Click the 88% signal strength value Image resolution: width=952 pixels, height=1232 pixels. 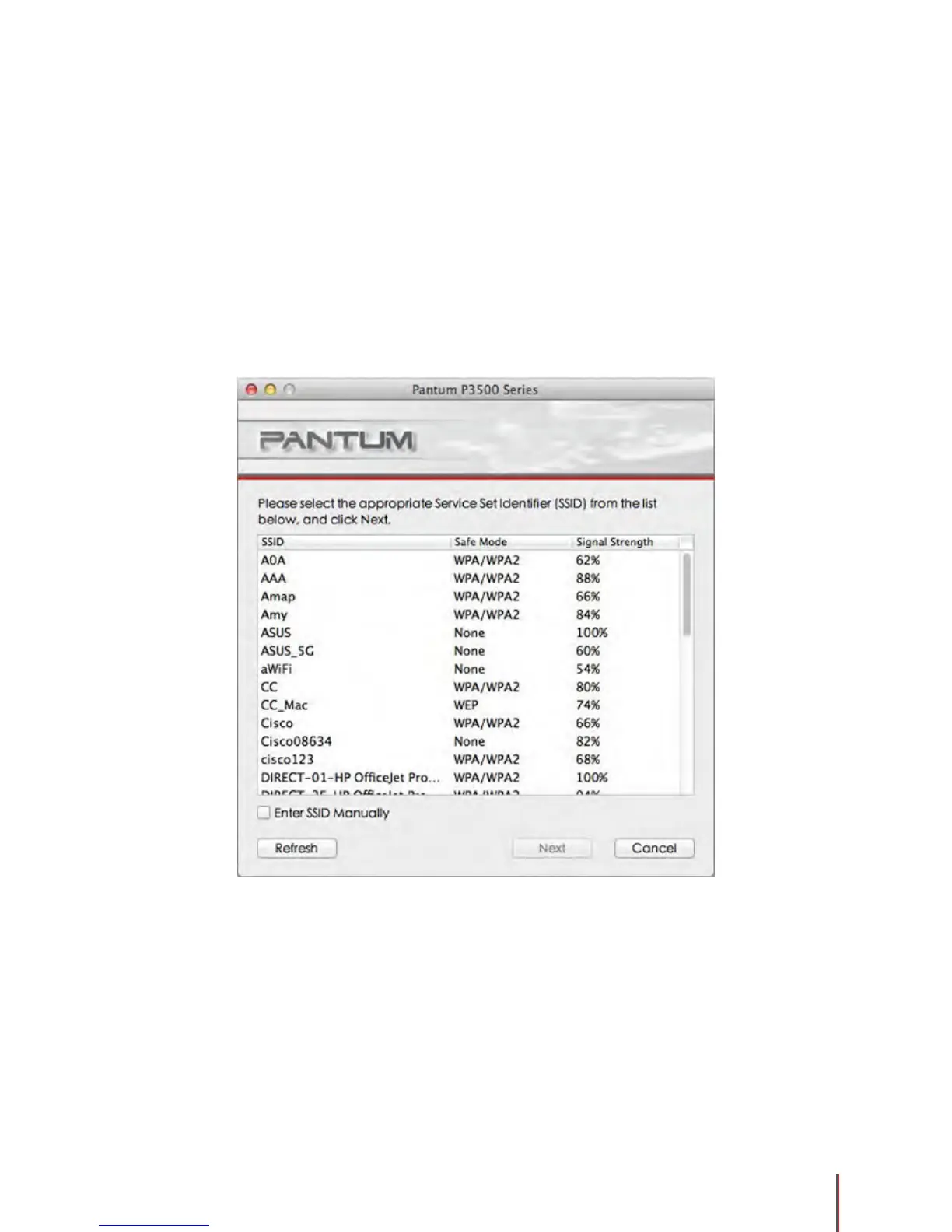coord(588,579)
